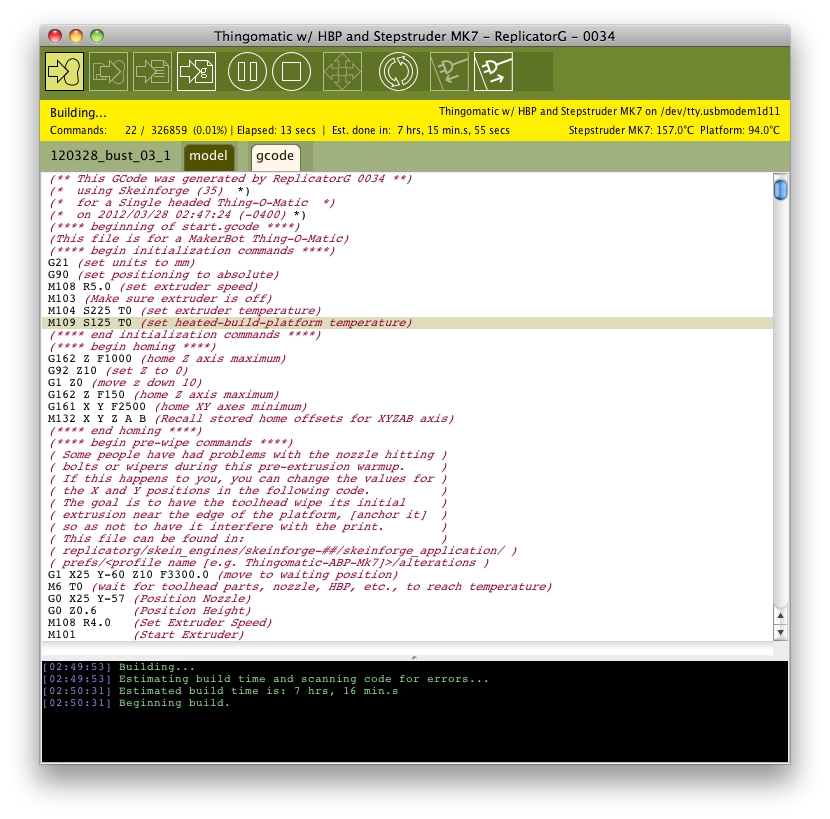Click the M103 Make sure extruder is off line
The width and height of the screenshot is (830, 819).
(160, 299)
